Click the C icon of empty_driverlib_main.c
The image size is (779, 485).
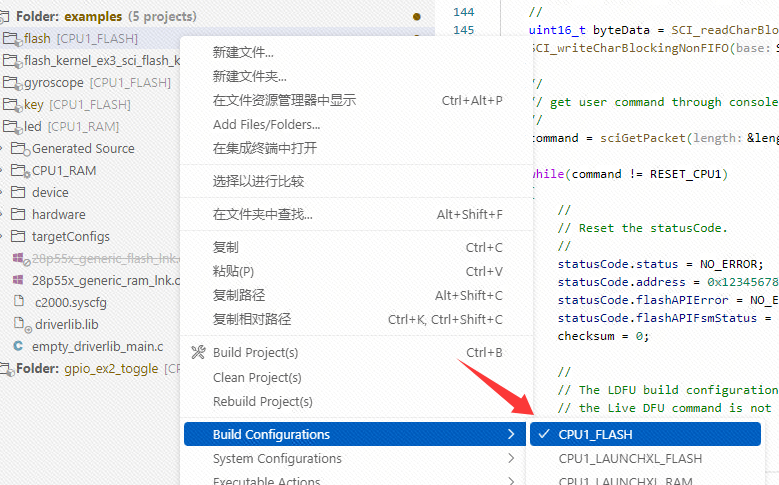(x=18, y=346)
